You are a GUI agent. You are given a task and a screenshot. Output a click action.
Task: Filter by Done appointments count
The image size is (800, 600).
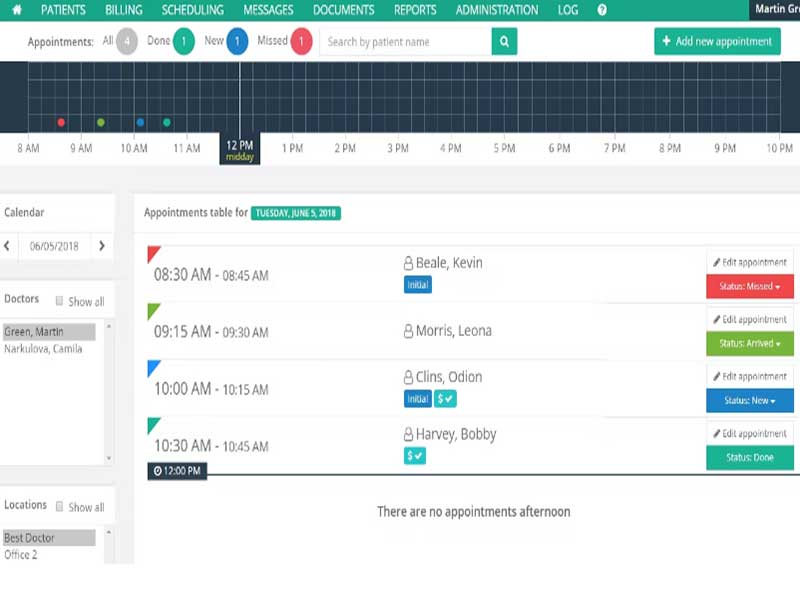(184, 41)
